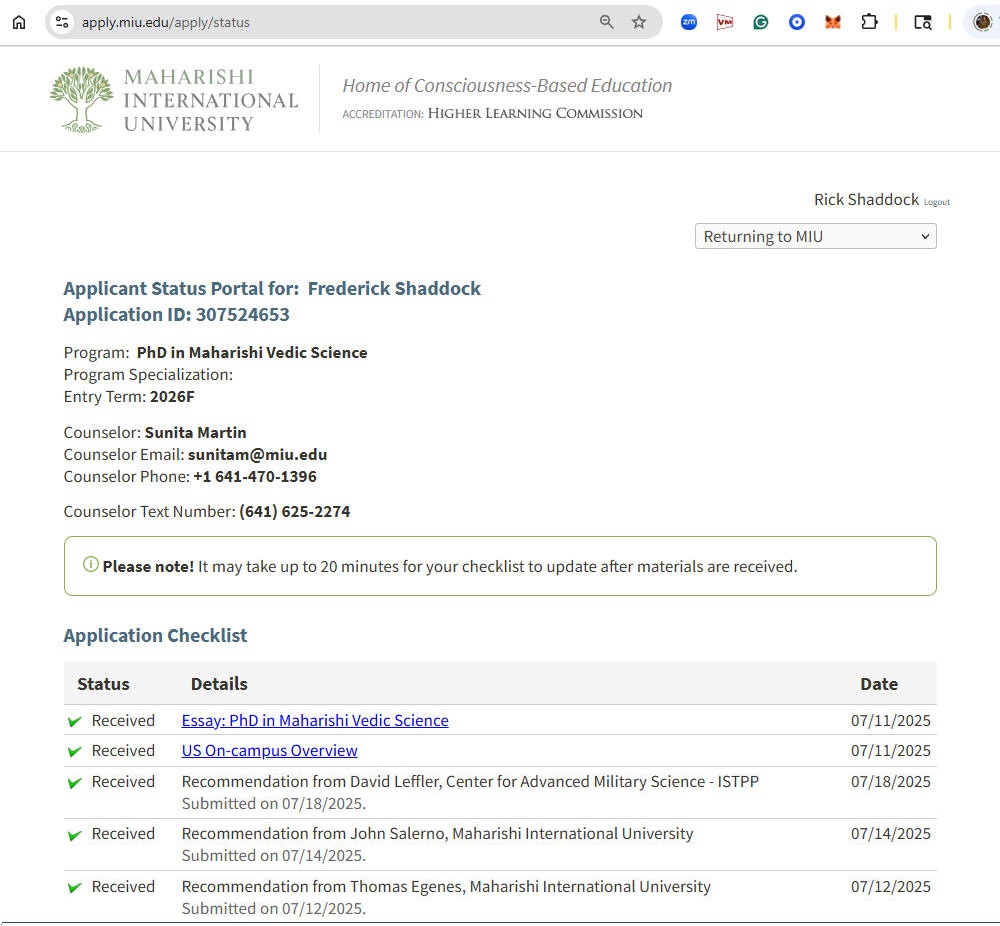Bookmark this page with the star icon

click(x=639, y=22)
